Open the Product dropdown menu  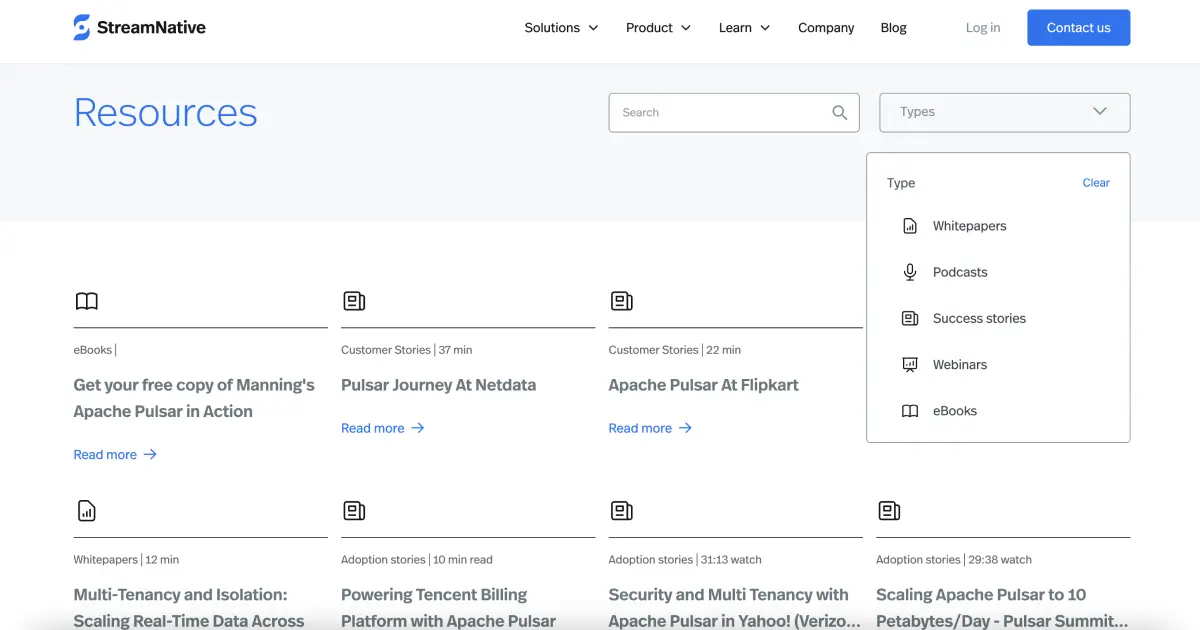(658, 28)
